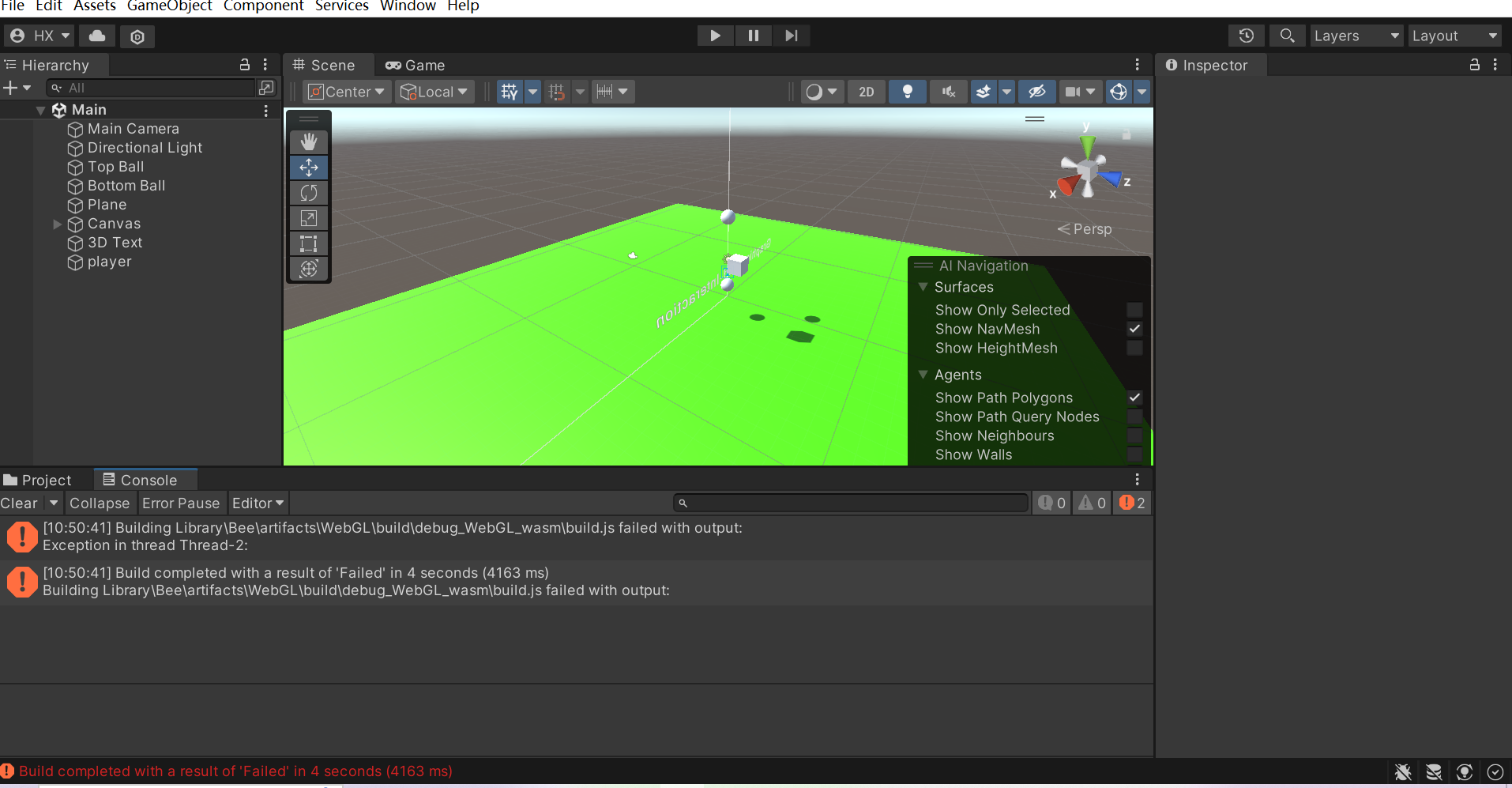Clear the Console messages
1512x788 pixels.
pyautogui.click(x=20, y=503)
